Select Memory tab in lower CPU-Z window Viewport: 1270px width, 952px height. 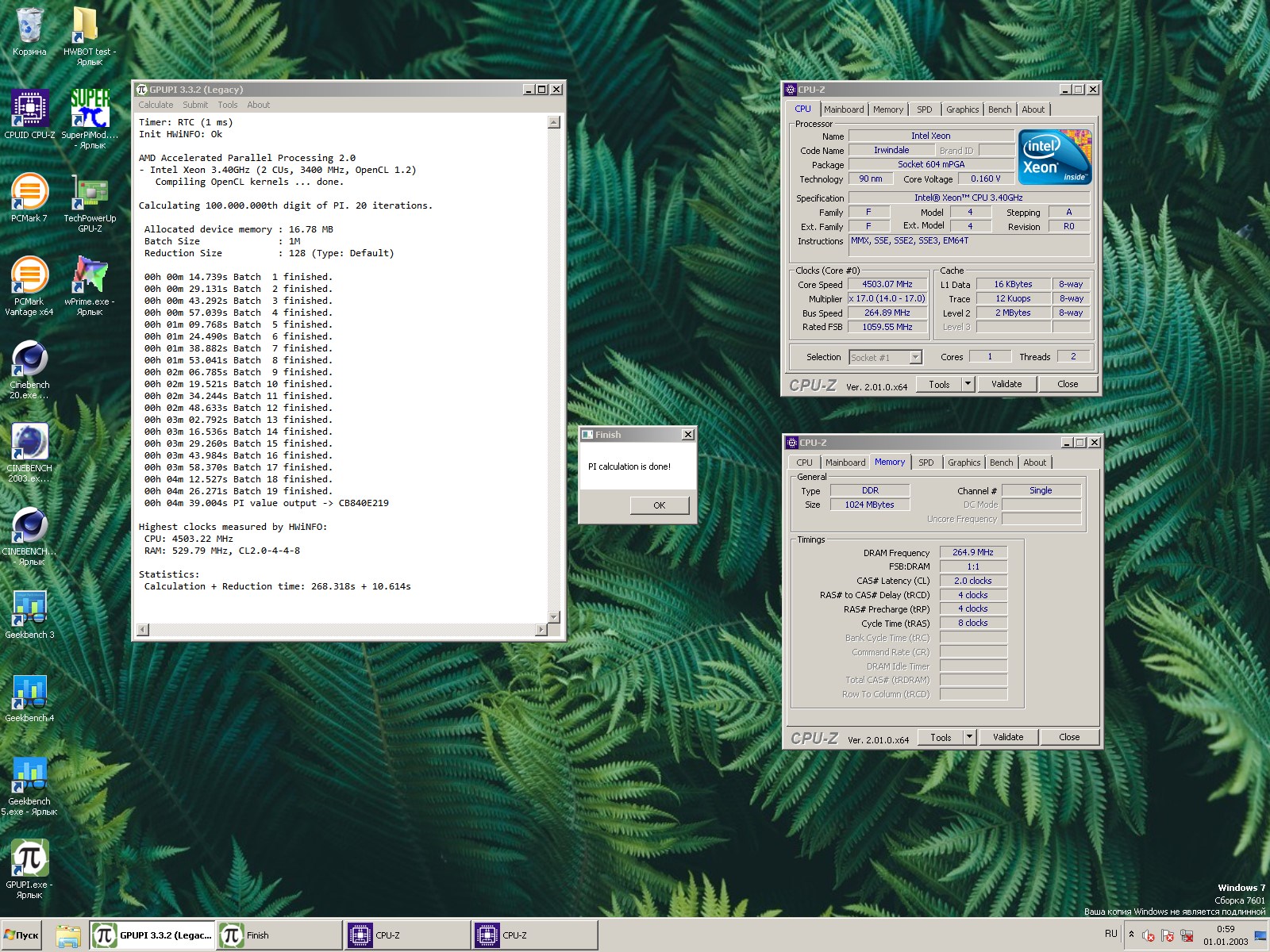pos(890,462)
